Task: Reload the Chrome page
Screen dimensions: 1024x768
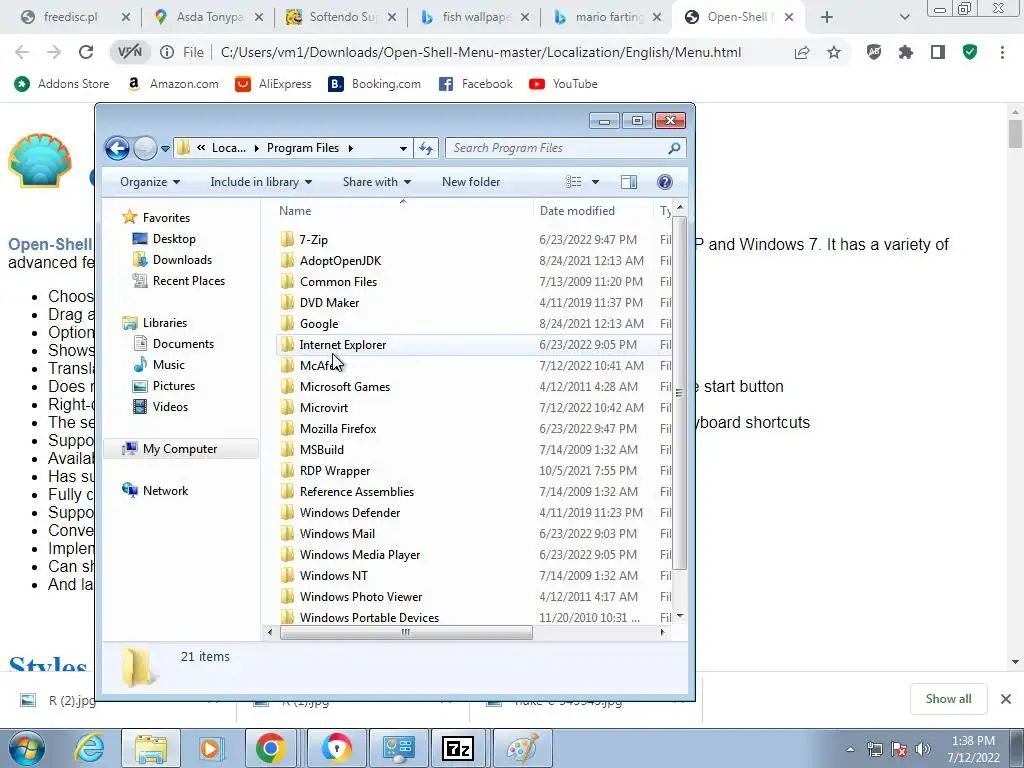Action: click(x=86, y=52)
